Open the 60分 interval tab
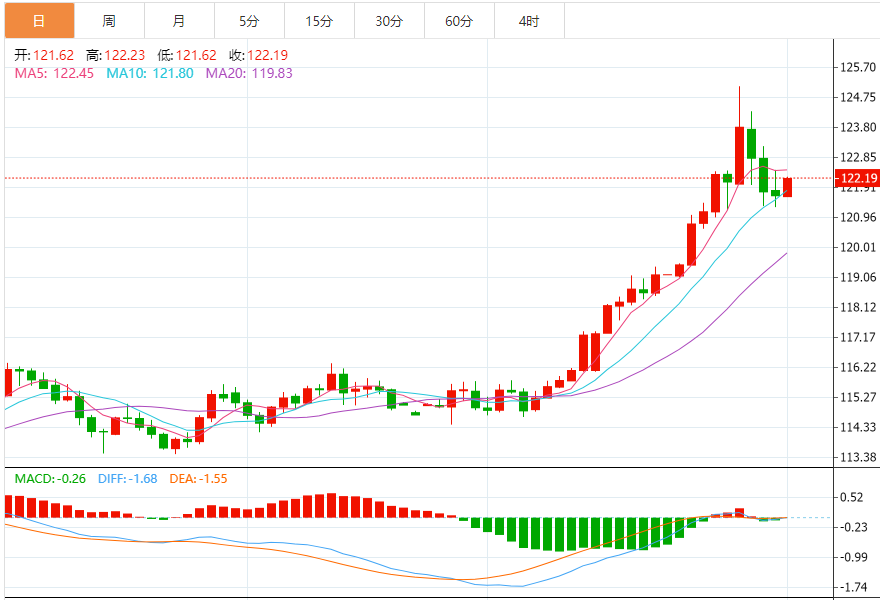 459,20
